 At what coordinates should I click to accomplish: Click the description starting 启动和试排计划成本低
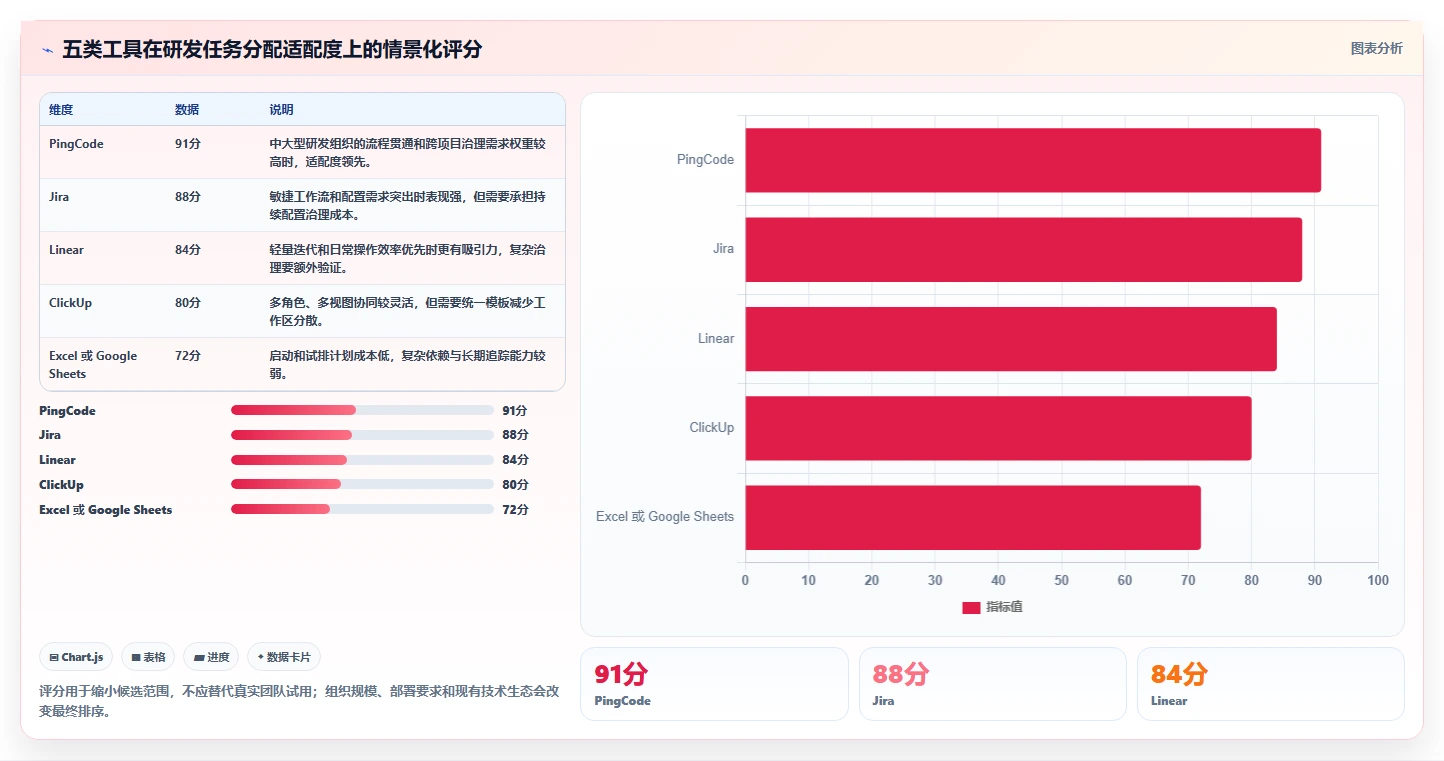coord(408,365)
